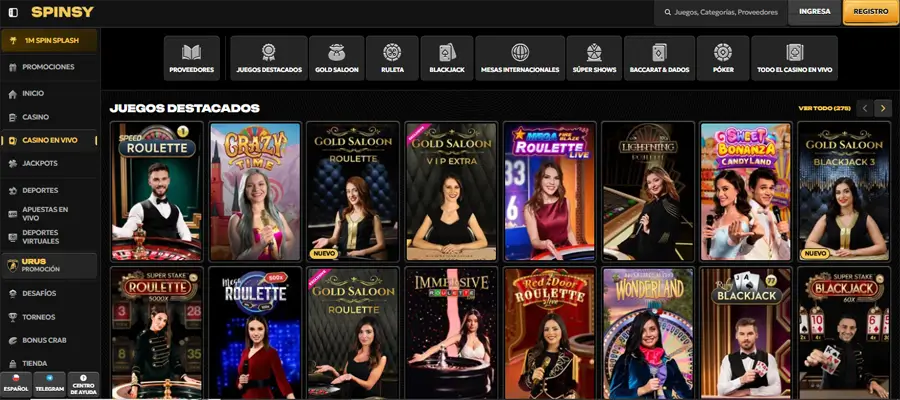Viewport: 900px width, 400px height.
Task: Select the Ruleta category tile
Action: pos(392,59)
